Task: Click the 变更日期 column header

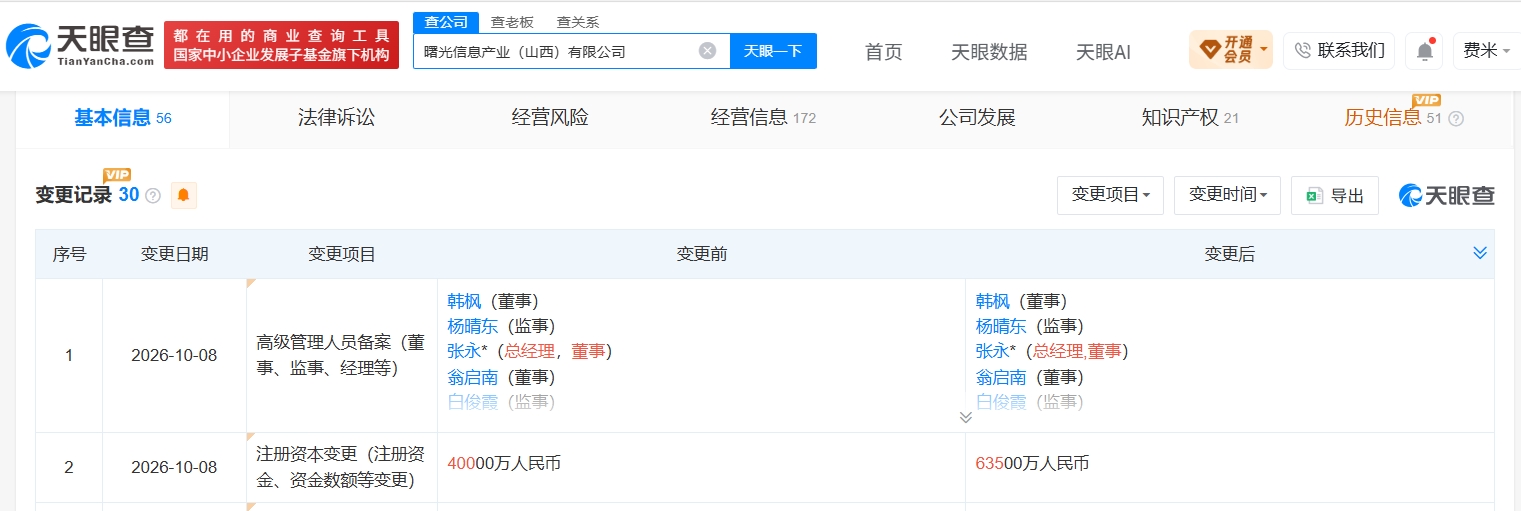Action: tap(175, 254)
